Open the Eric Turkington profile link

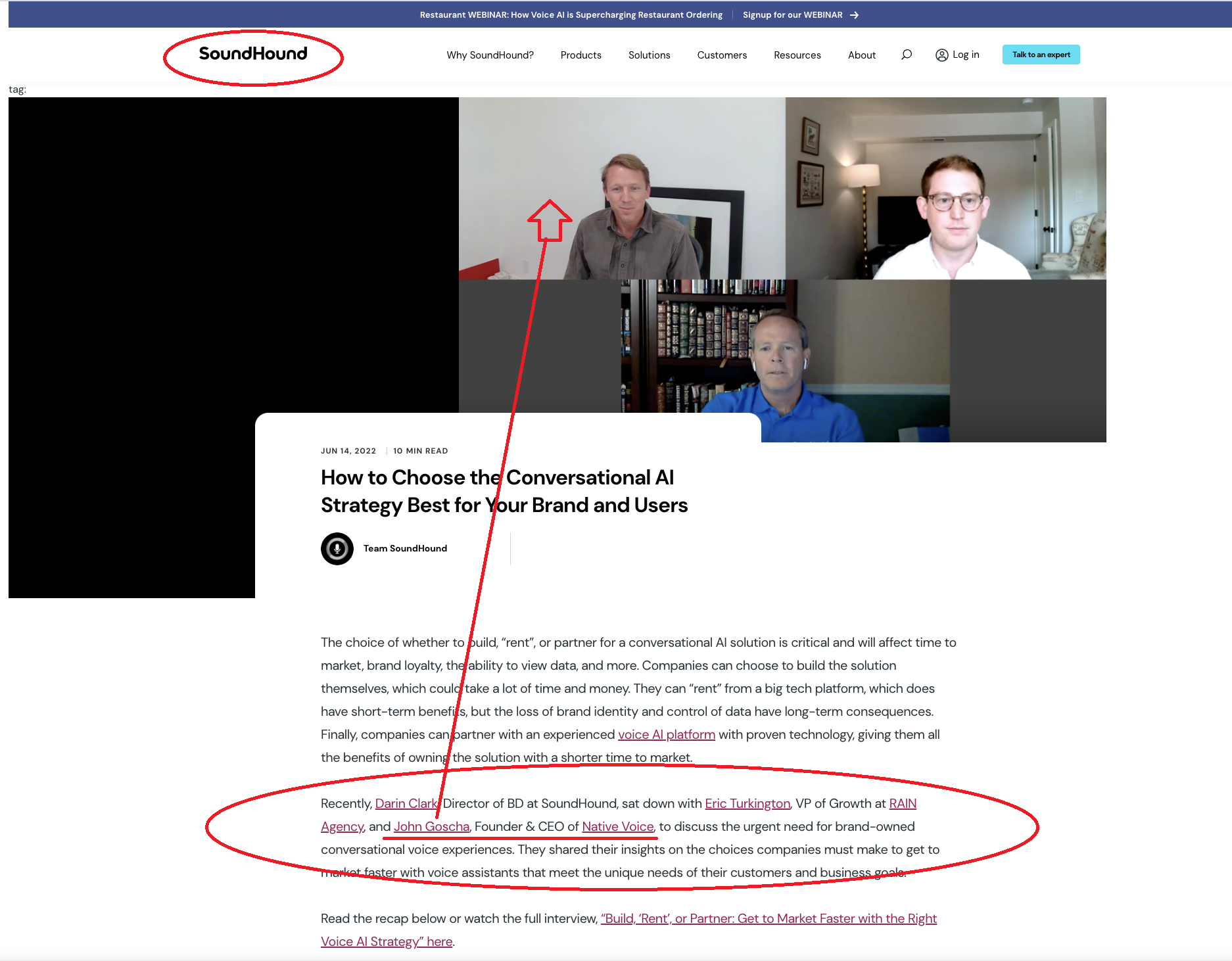click(x=747, y=803)
